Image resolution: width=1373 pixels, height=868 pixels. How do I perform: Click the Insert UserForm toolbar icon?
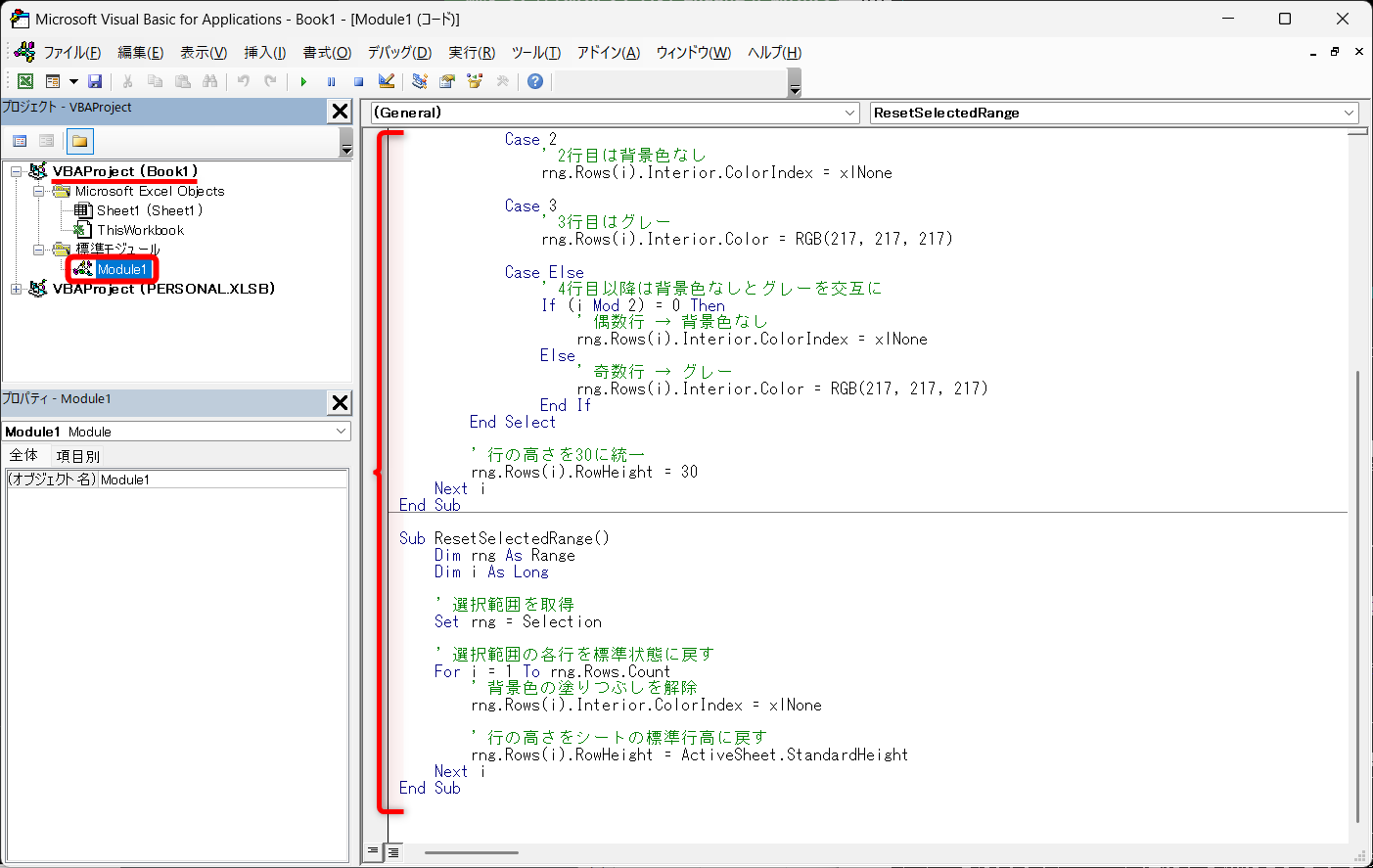coord(53,81)
